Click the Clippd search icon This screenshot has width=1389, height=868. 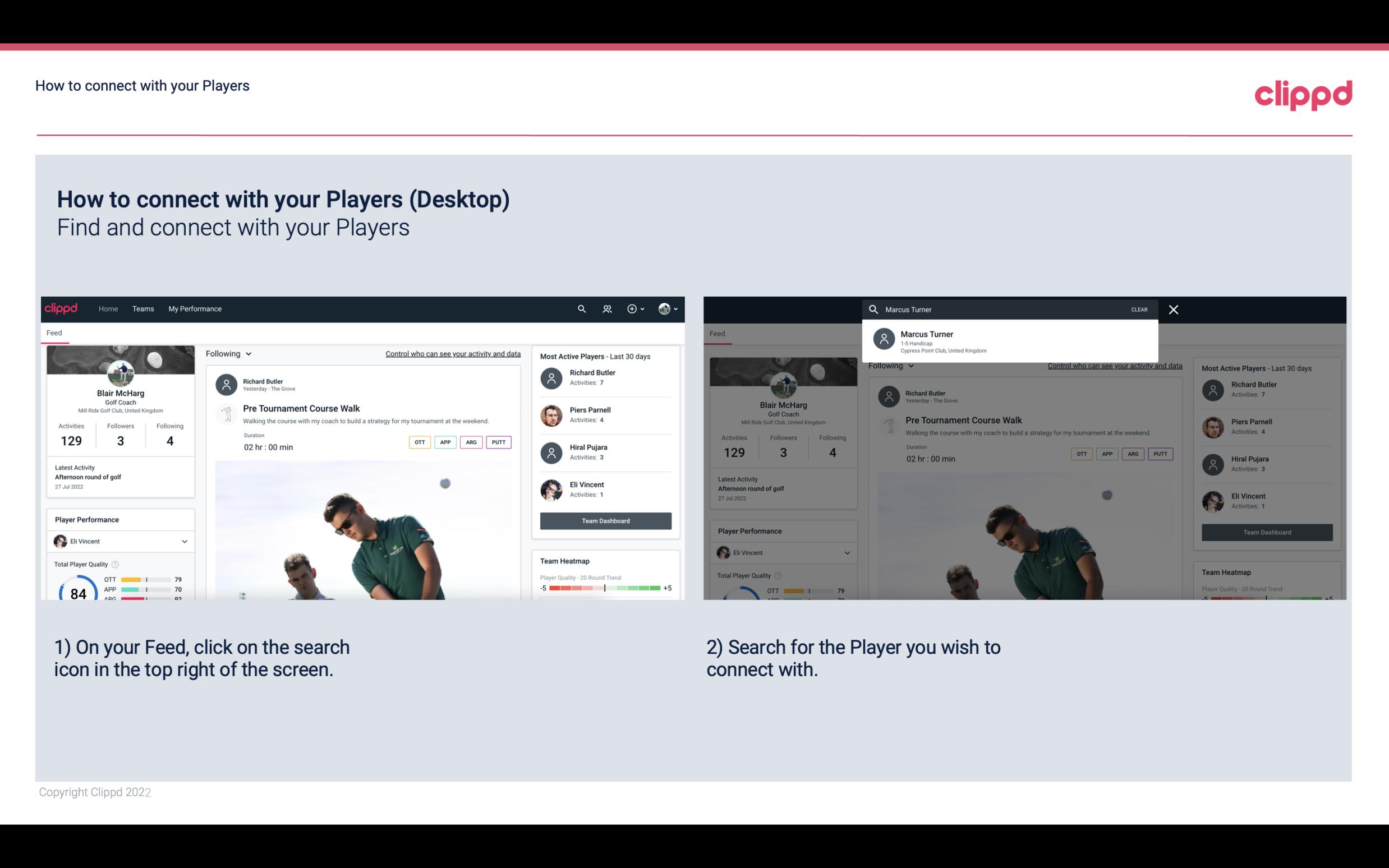tap(579, 308)
